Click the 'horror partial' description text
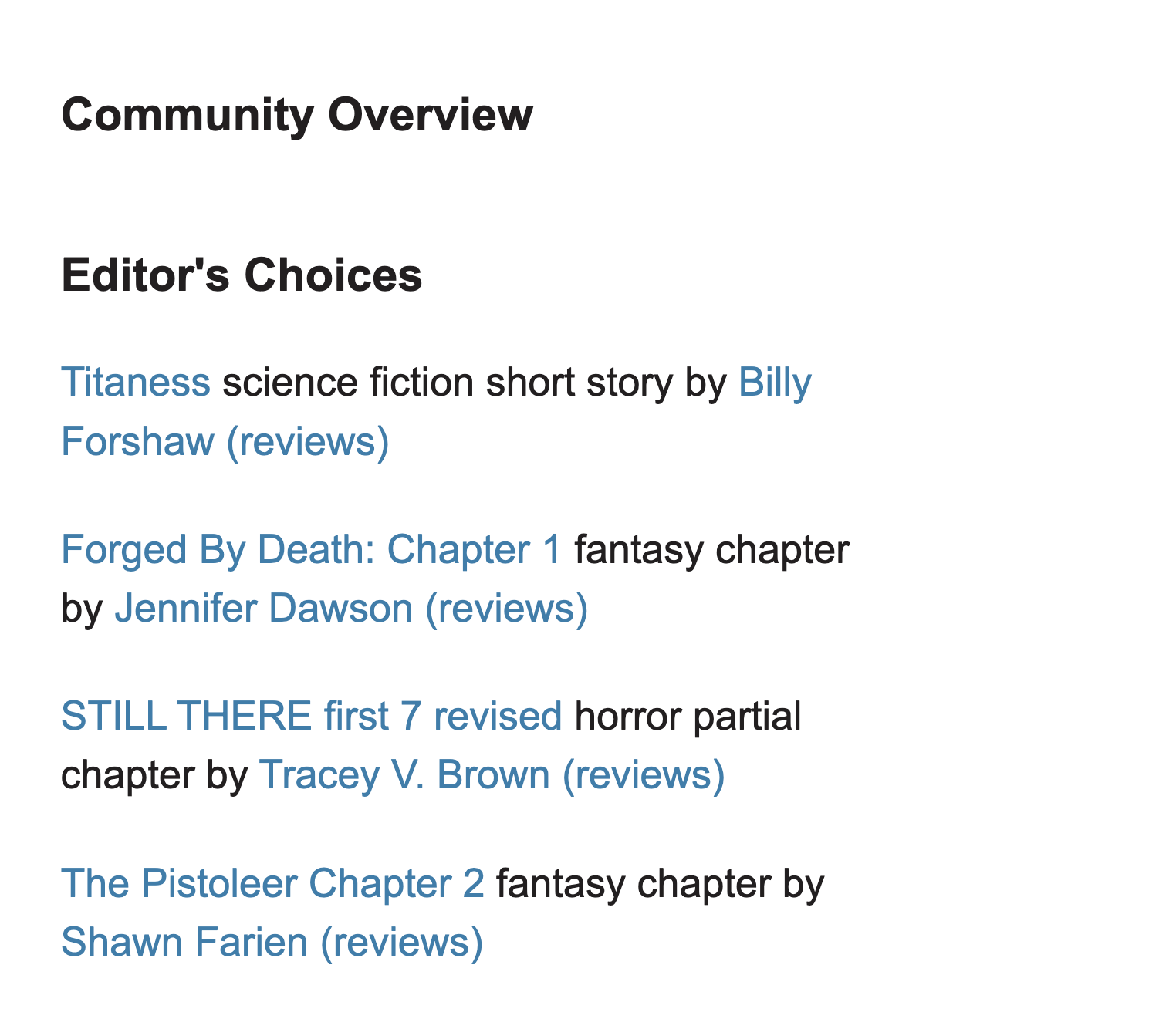This screenshot has height=1012, width=1176. coord(688,717)
